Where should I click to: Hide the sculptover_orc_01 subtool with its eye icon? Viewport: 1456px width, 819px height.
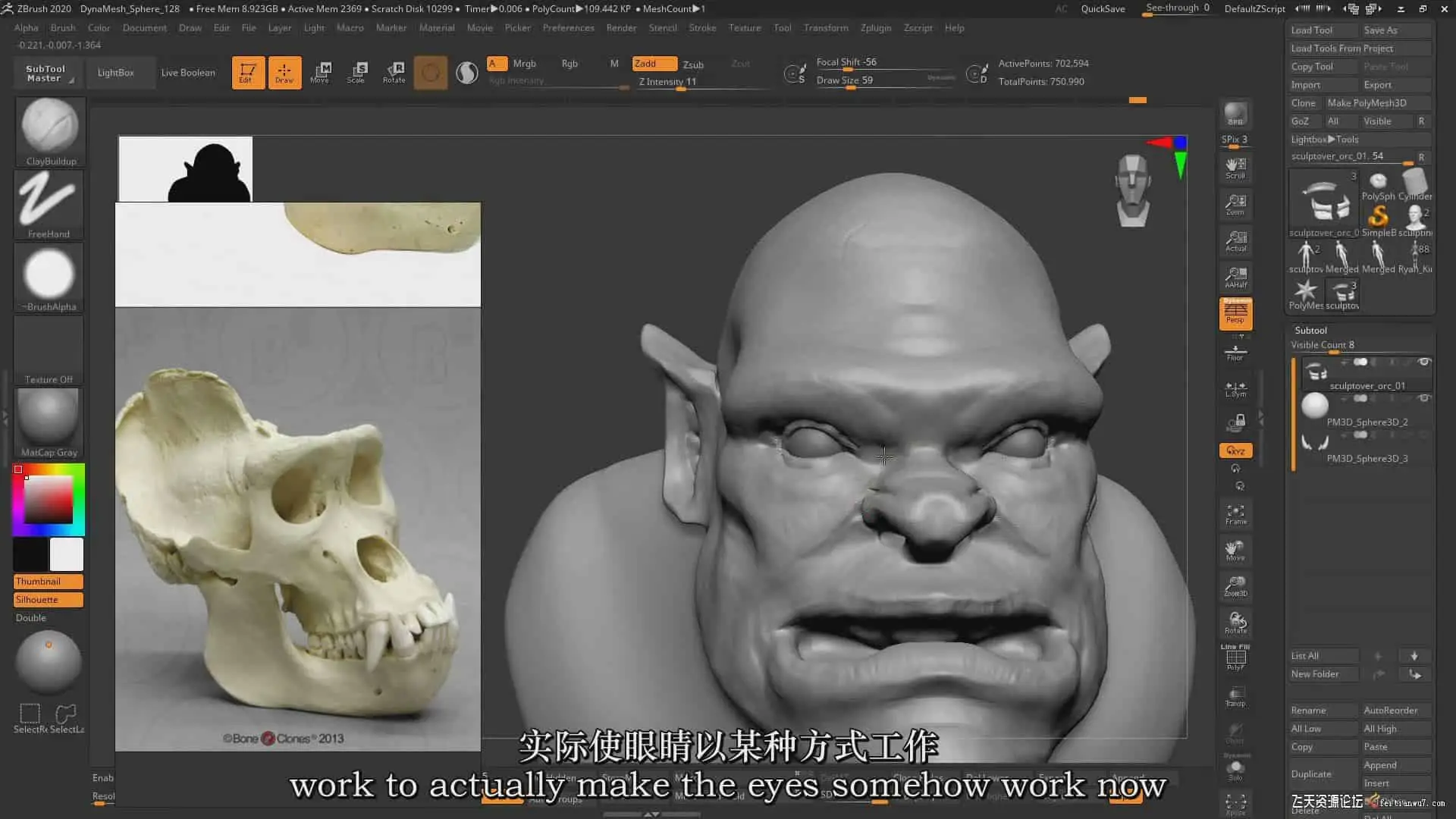(1424, 362)
